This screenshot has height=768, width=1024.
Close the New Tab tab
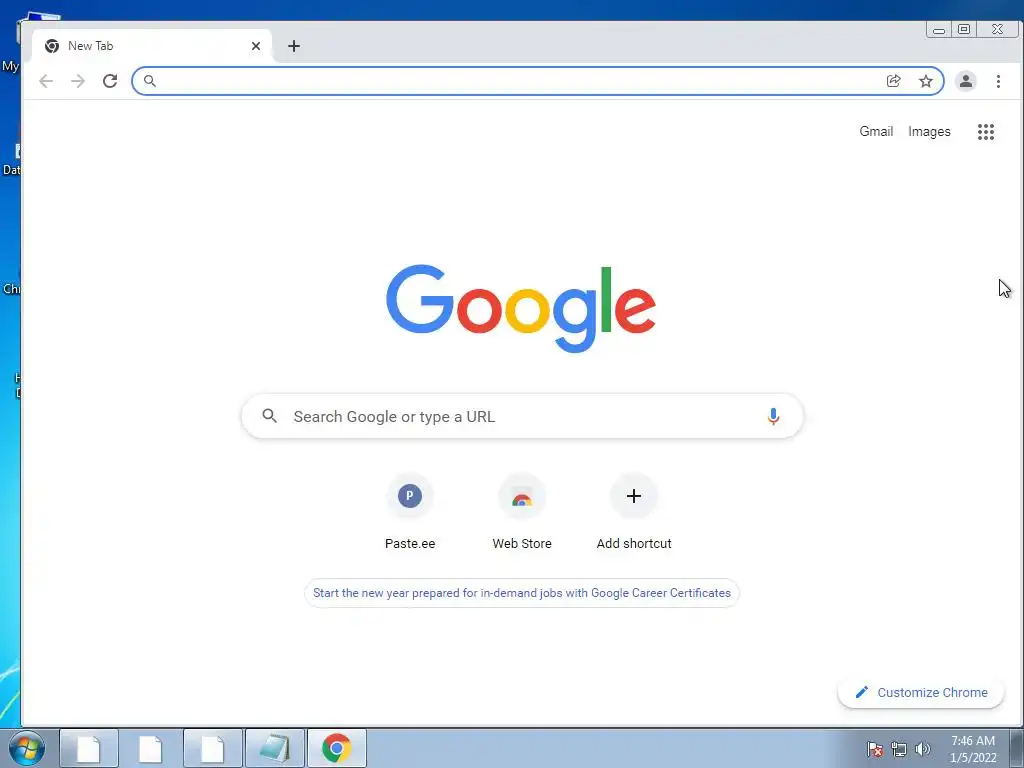click(255, 46)
